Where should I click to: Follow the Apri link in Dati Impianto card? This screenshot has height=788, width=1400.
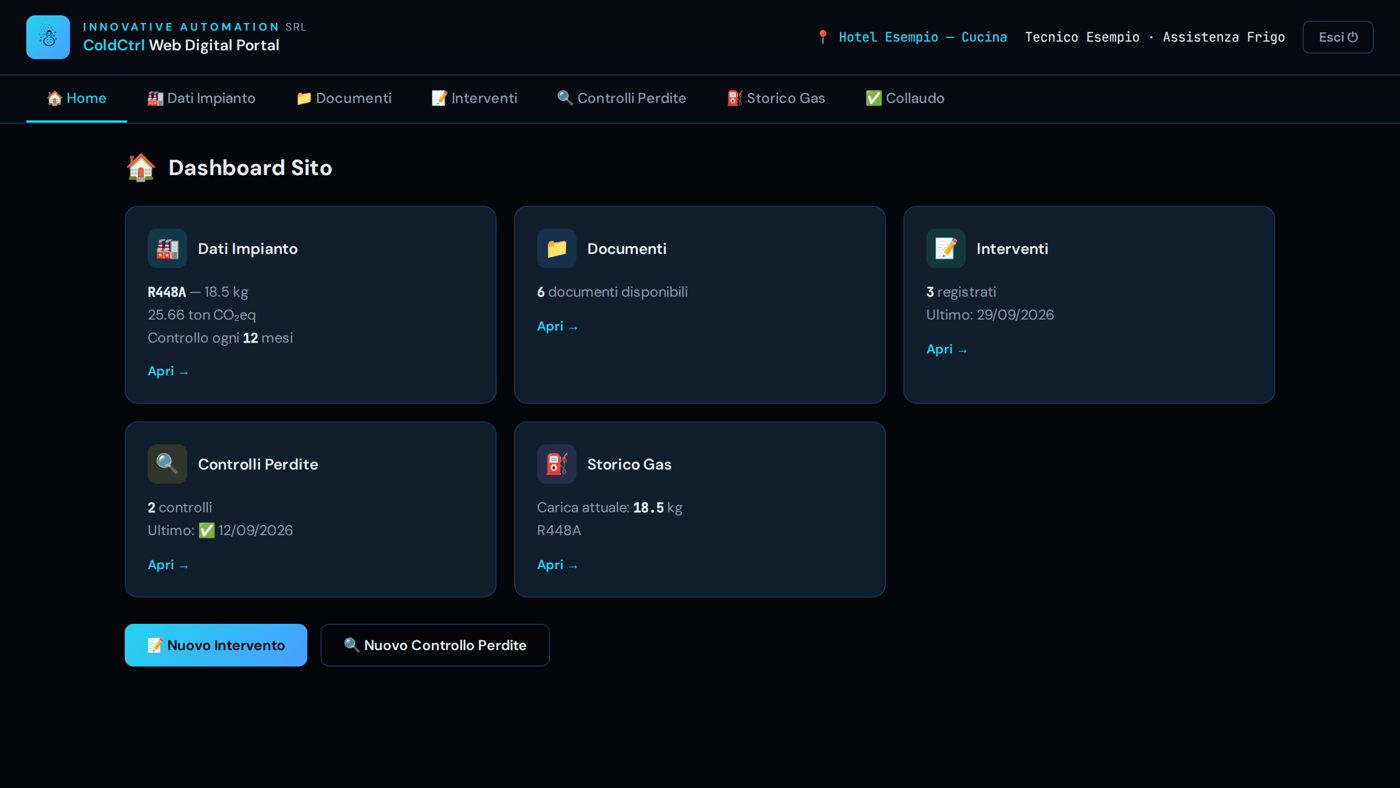coord(168,371)
